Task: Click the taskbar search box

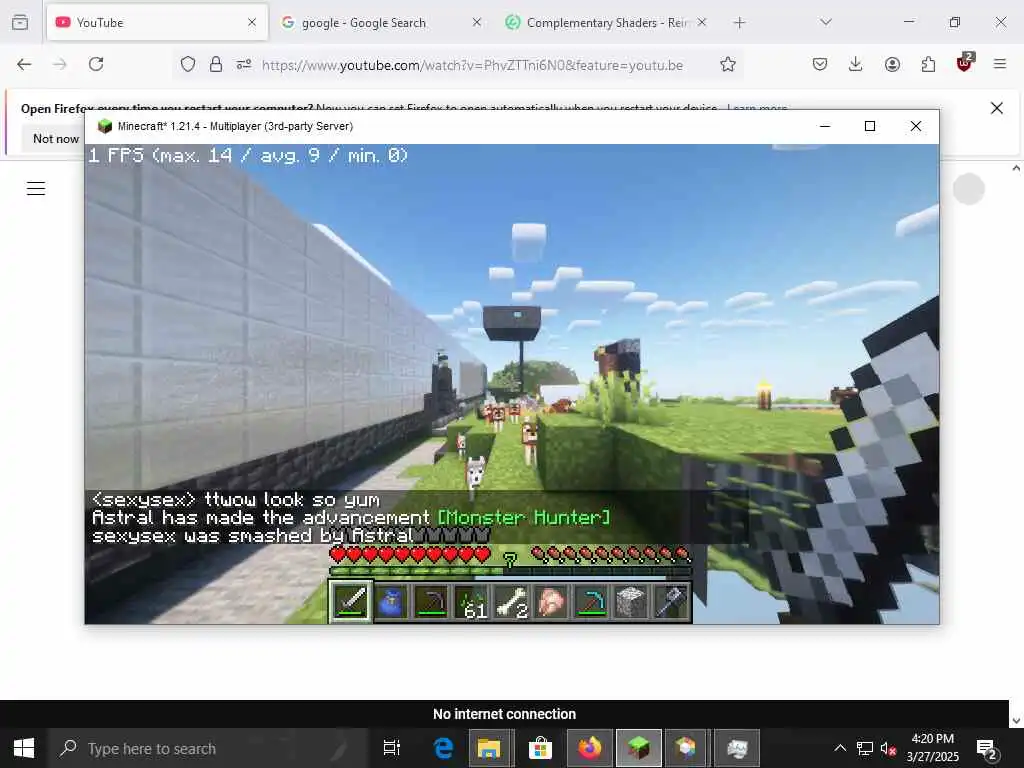Action: coord(208,748)
